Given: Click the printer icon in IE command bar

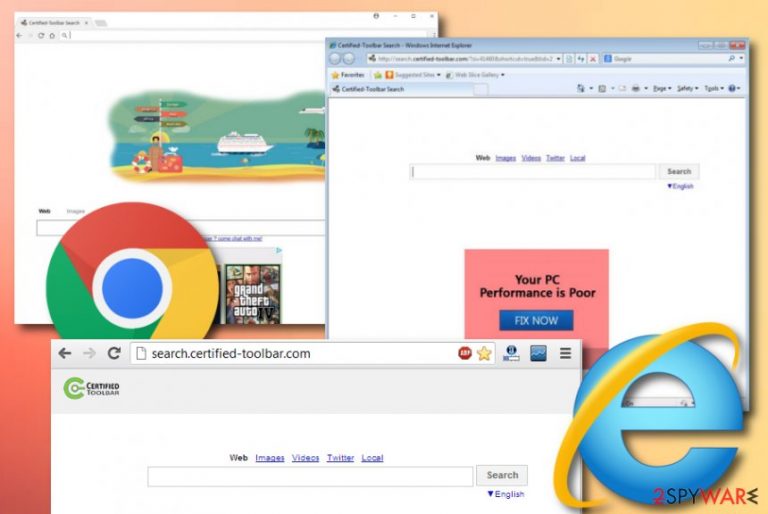Looking at the screenshot, I should pos(636,88).
